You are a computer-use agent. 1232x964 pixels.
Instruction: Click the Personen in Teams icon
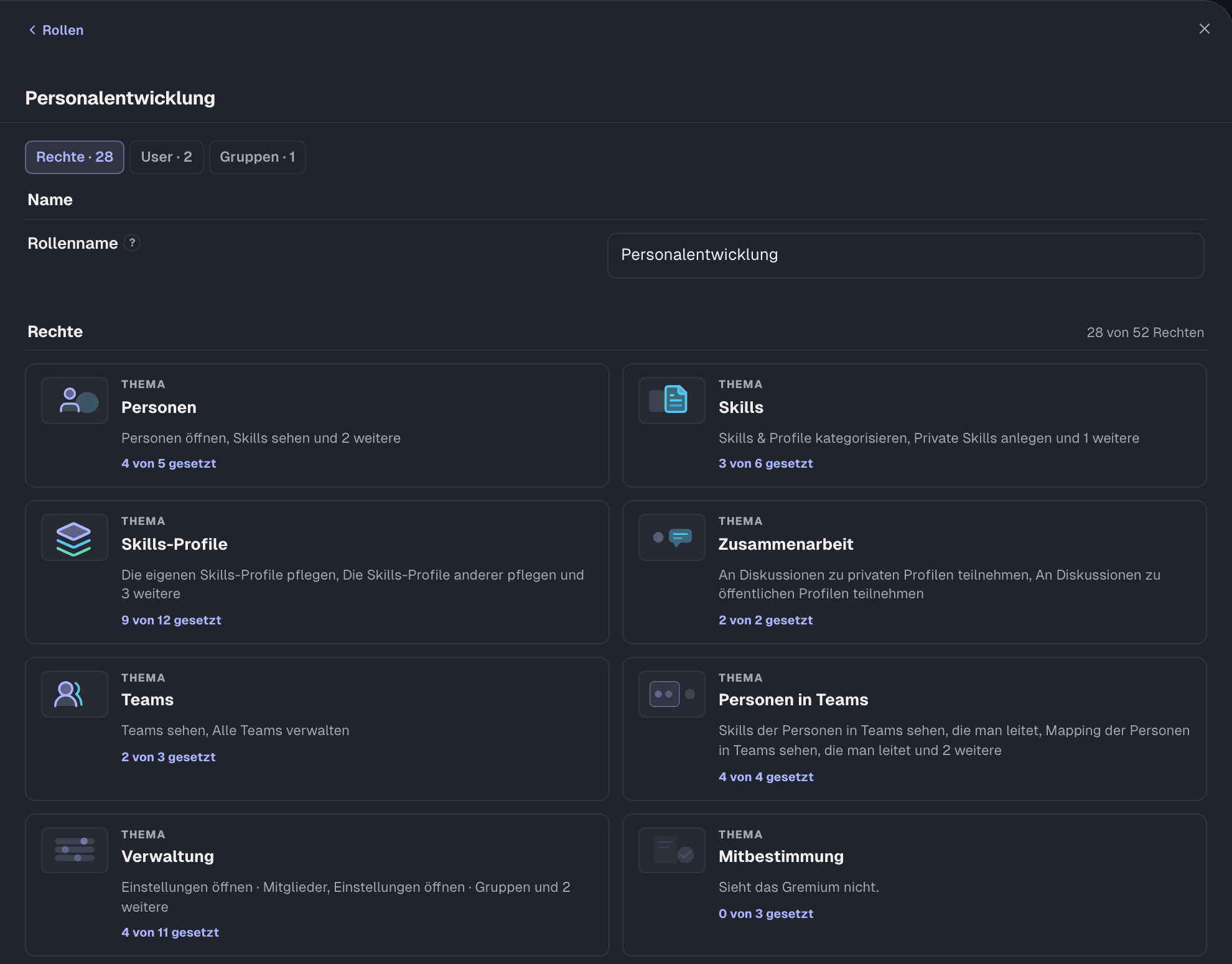pos(672,694)
